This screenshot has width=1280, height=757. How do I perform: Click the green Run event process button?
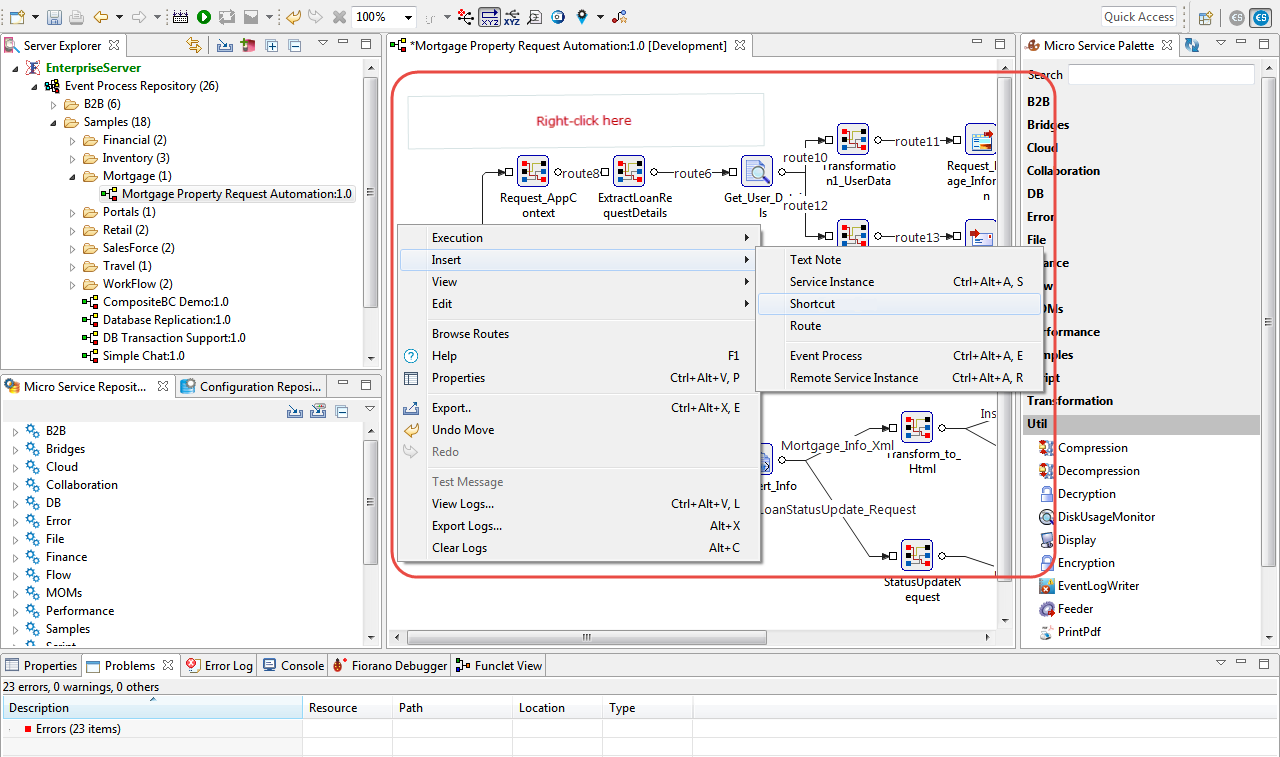tap(204, 17)
